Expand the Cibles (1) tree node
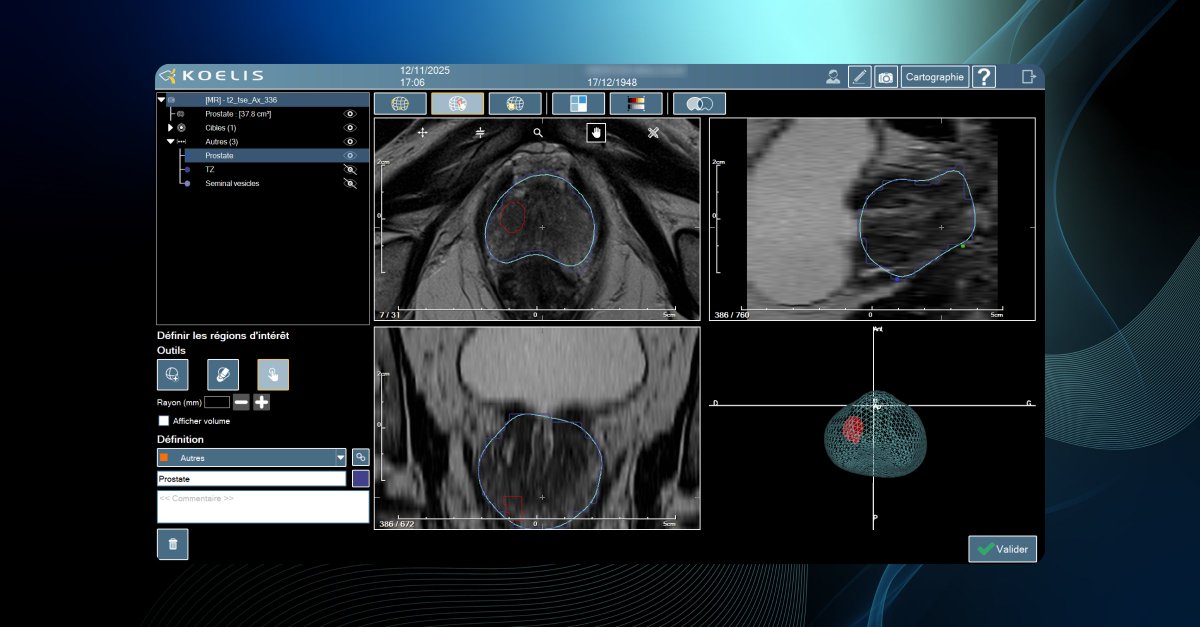This screenshot has height=627, width=1200. tap(171, 128)
